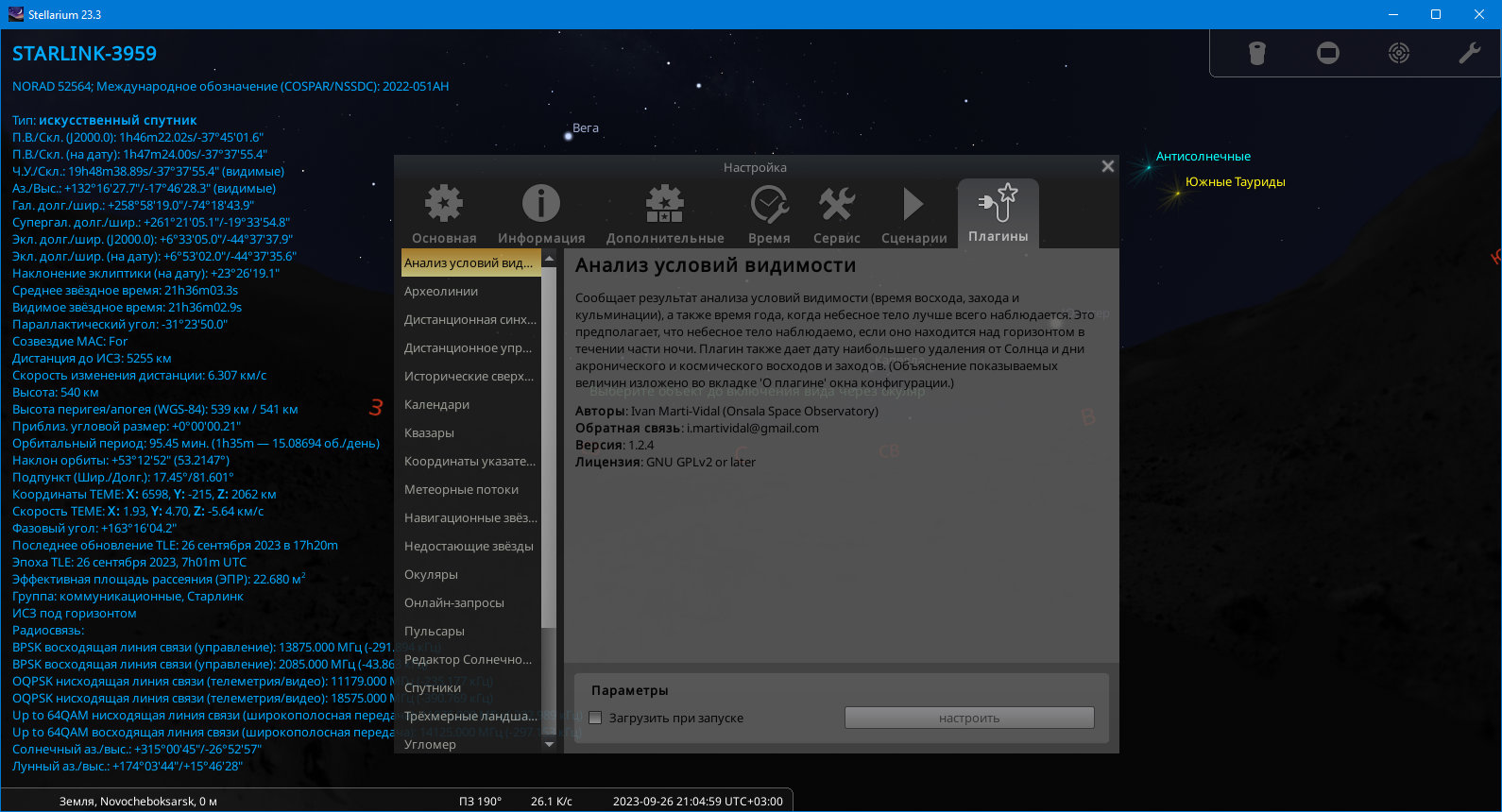
Task: Click the Плагины plug icon tab
Action: [998, 202]
